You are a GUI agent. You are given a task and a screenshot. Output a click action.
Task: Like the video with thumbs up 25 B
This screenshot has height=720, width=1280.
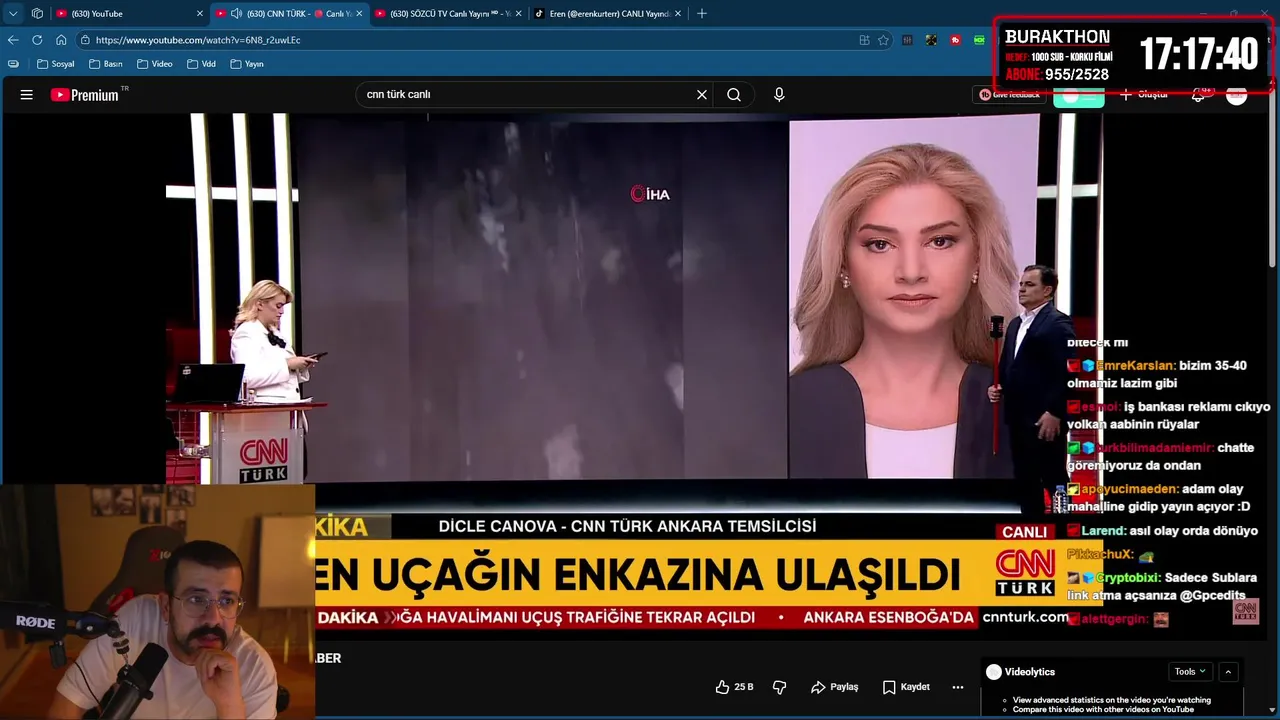pyautogui.click(x=734, y=687)
